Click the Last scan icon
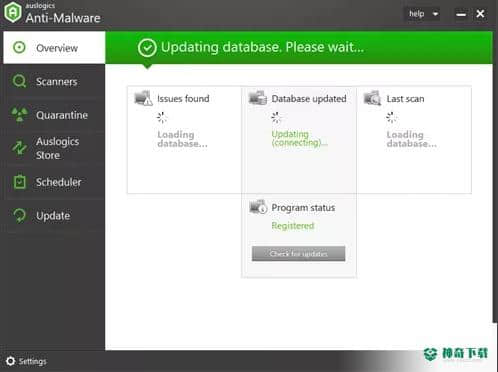498x372 pixels. point(372,98)
